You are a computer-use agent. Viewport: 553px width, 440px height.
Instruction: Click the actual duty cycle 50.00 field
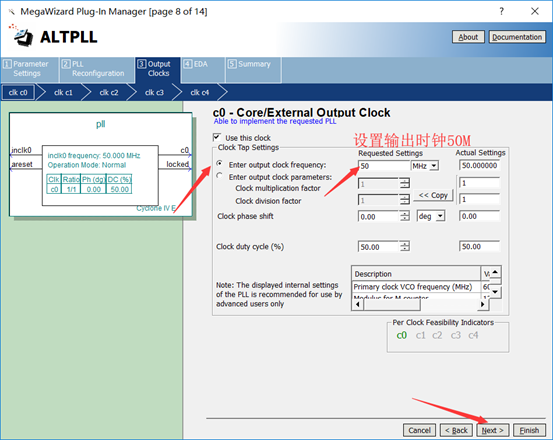click(480, 246)
